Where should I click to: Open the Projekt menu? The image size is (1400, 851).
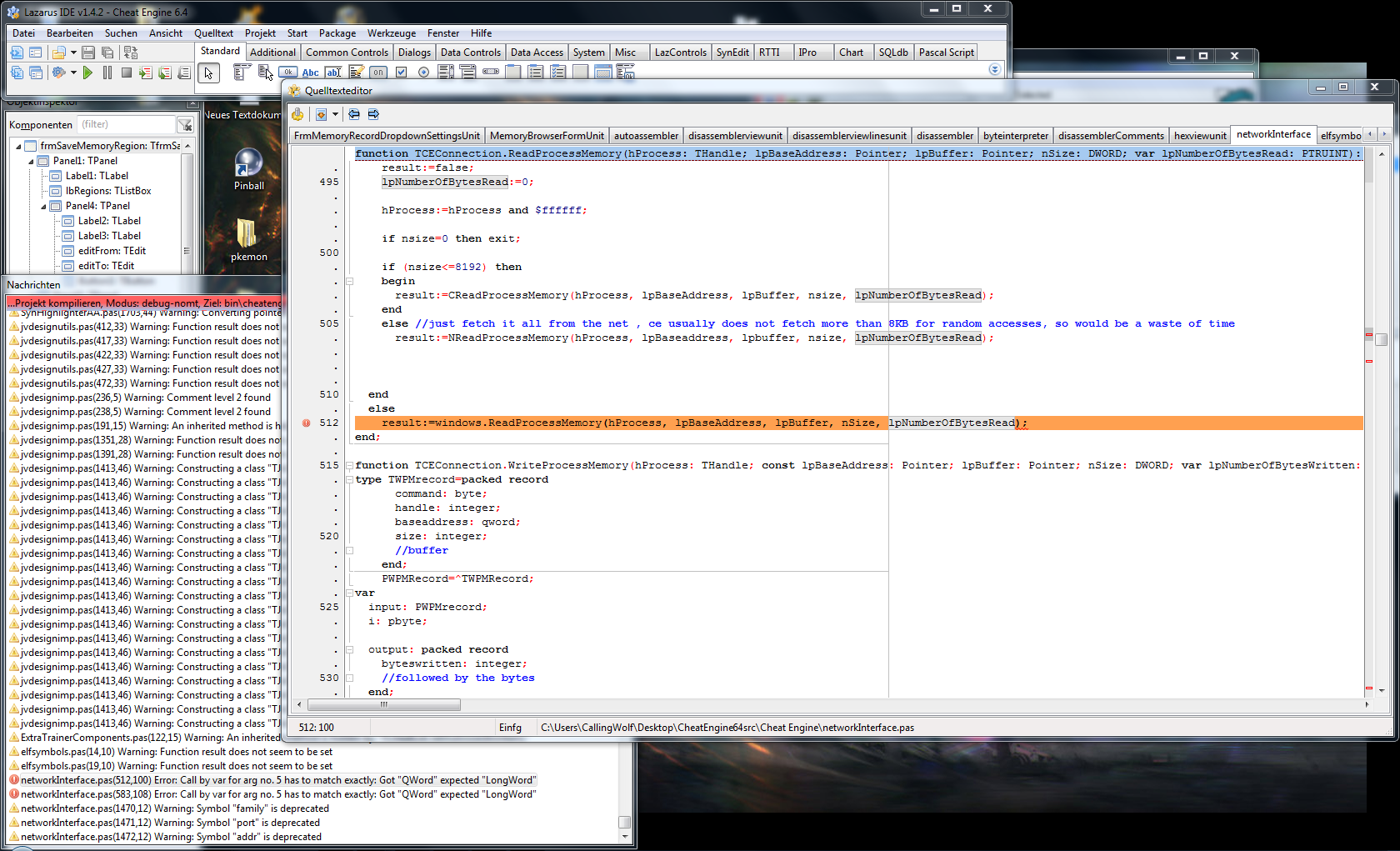tap(260, 33)
